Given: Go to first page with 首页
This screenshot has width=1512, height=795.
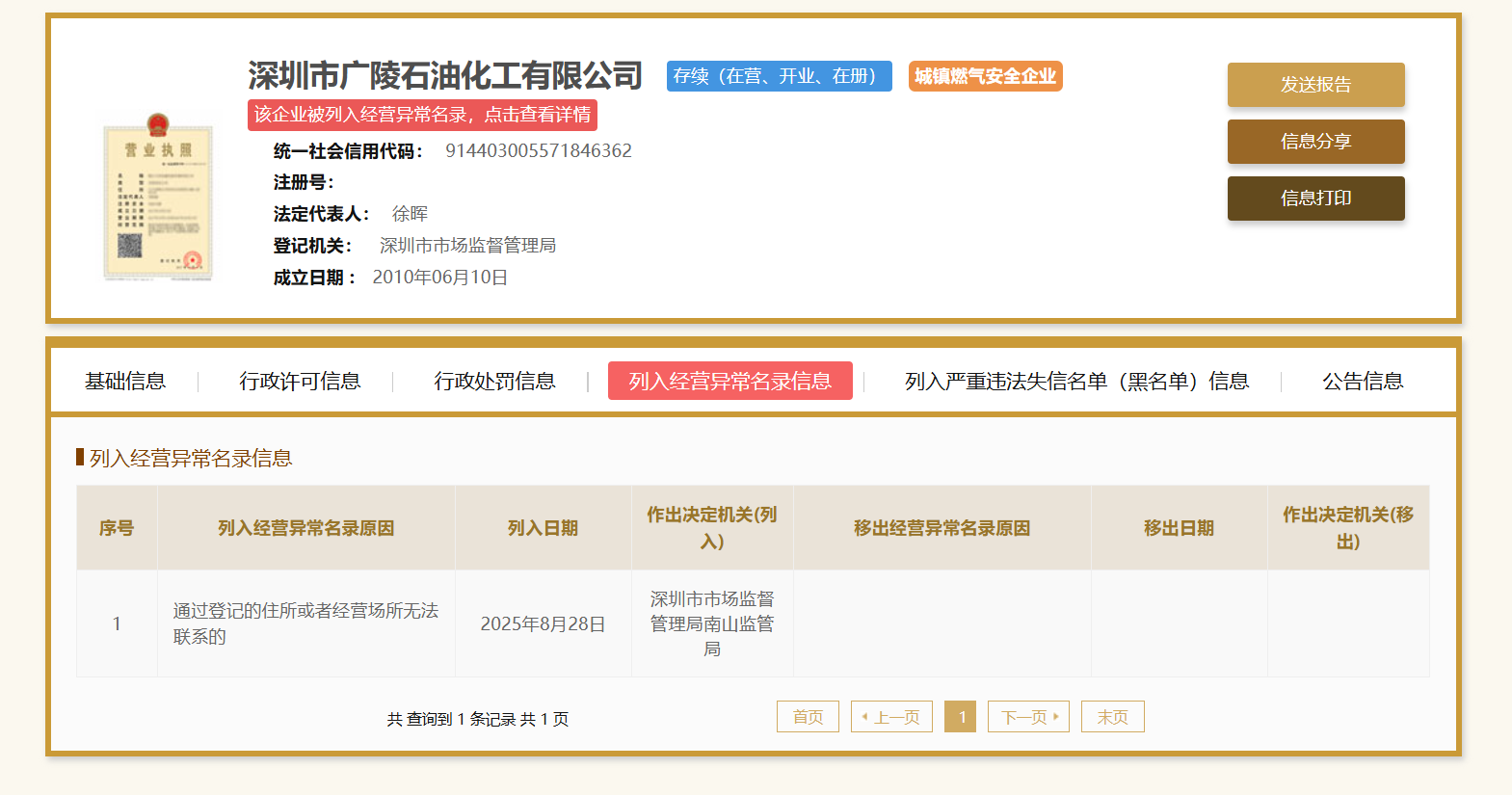Looking at the screenshot, I should (x=808, y=717).
